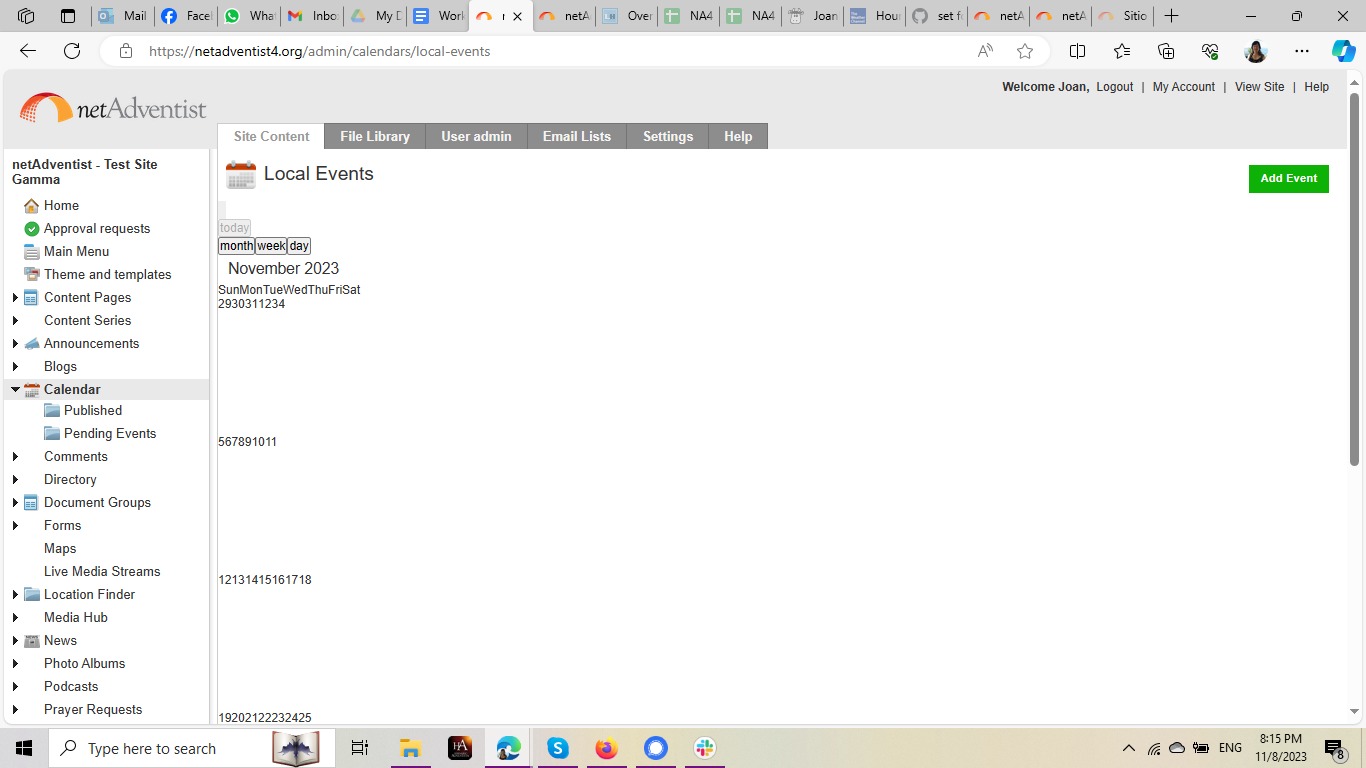Open Skype from the Windows taskbar
Image resolution: width=1366 pixels, height=768 pixels.
tap(557, 748)
